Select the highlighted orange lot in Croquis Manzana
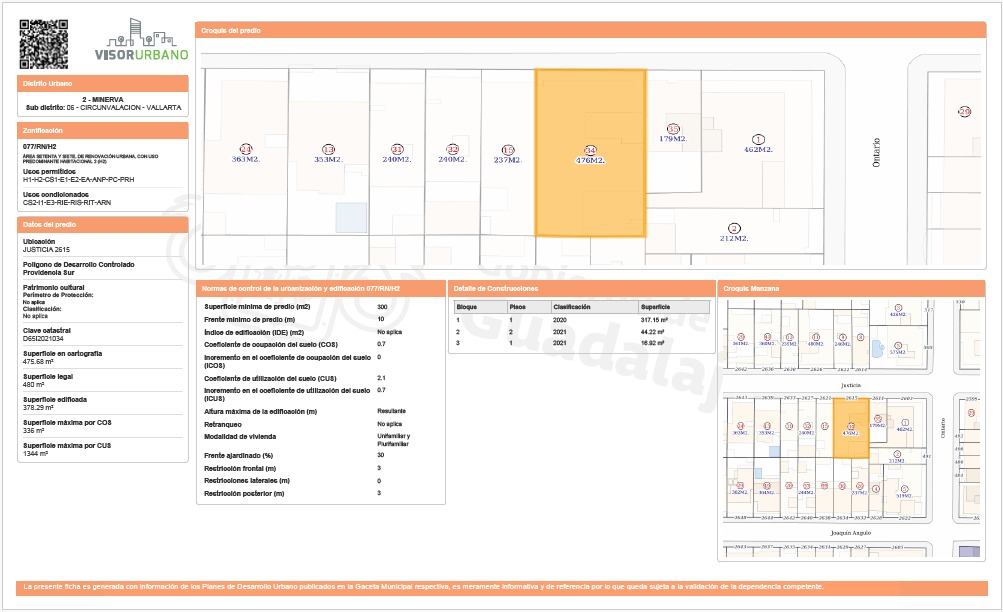This screenshot has width=1003, height=612. (x=851, y=429)
